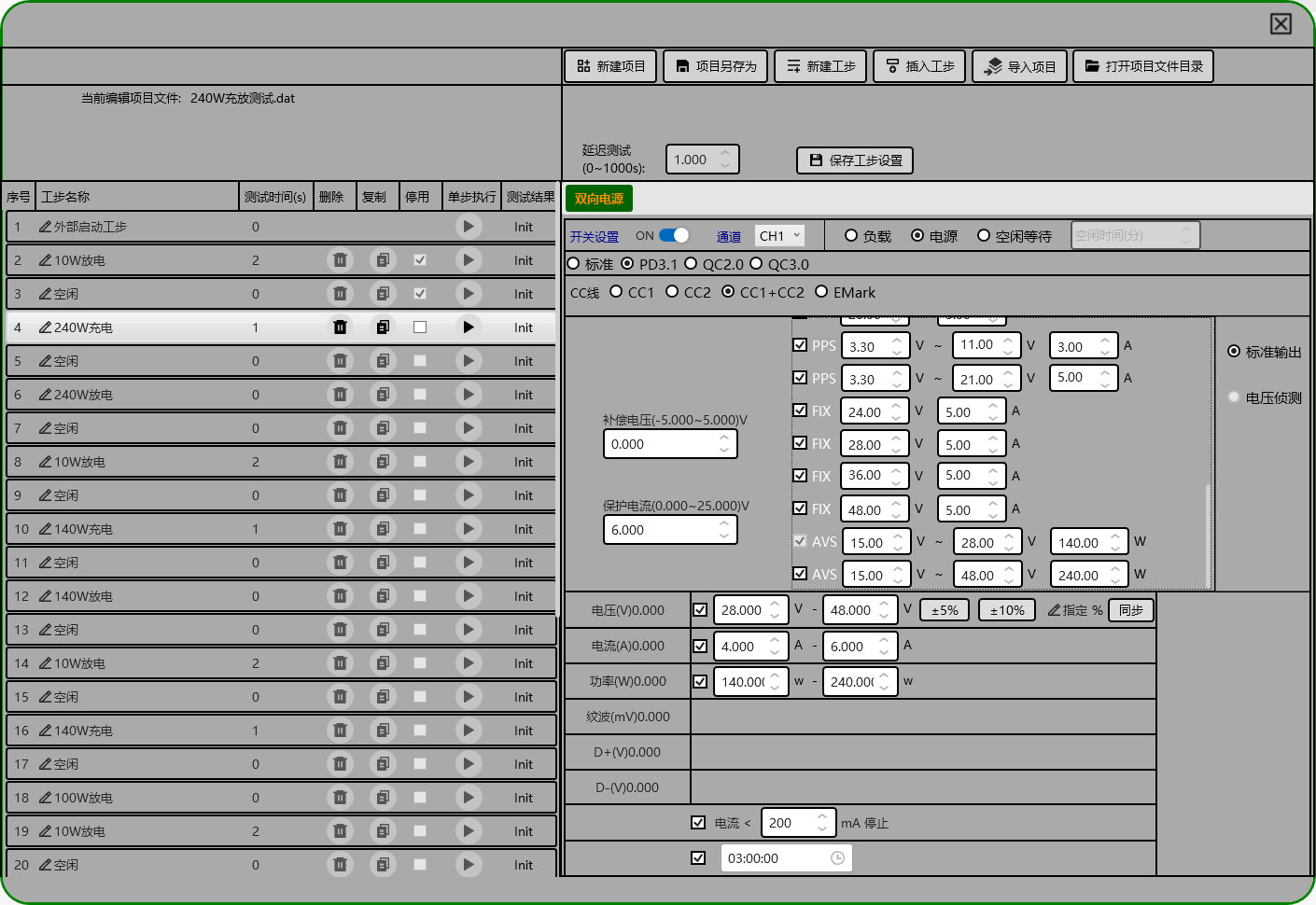The image size is (1316, 905).
Task: Click the 保存工步设置 button
Action: click(x=855, y=160)
